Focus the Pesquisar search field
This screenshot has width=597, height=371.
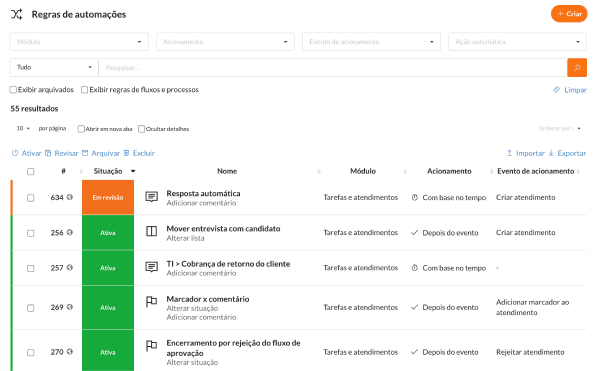pos(333,67)
